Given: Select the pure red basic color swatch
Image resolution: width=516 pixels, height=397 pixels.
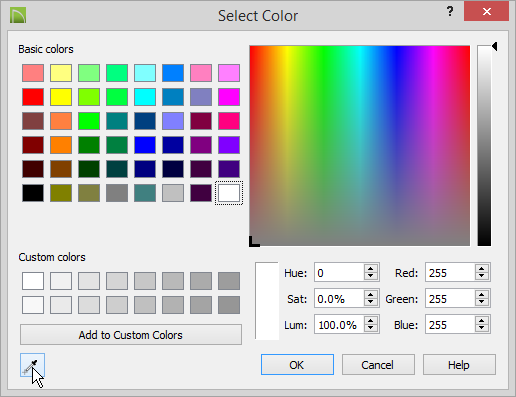Looking at the screenshot, I should 33,97.
